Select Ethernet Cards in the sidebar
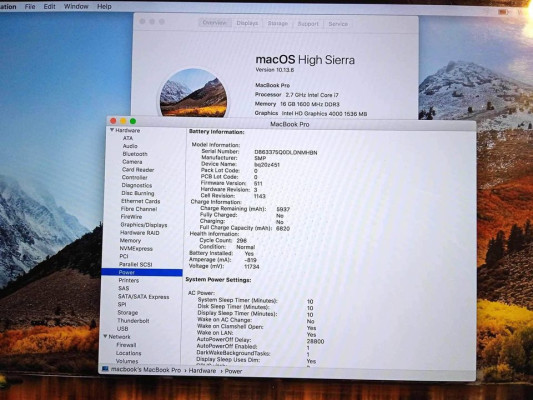The width and height of the screenshot is (533, 400). [x=140, y=201]
